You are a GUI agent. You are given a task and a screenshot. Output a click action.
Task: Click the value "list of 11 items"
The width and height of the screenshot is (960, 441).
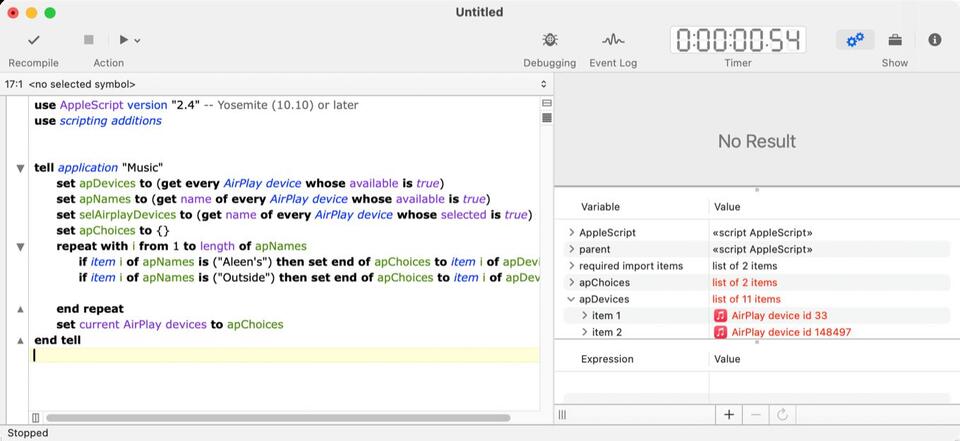pyautogui.click(x=746, y=299)
